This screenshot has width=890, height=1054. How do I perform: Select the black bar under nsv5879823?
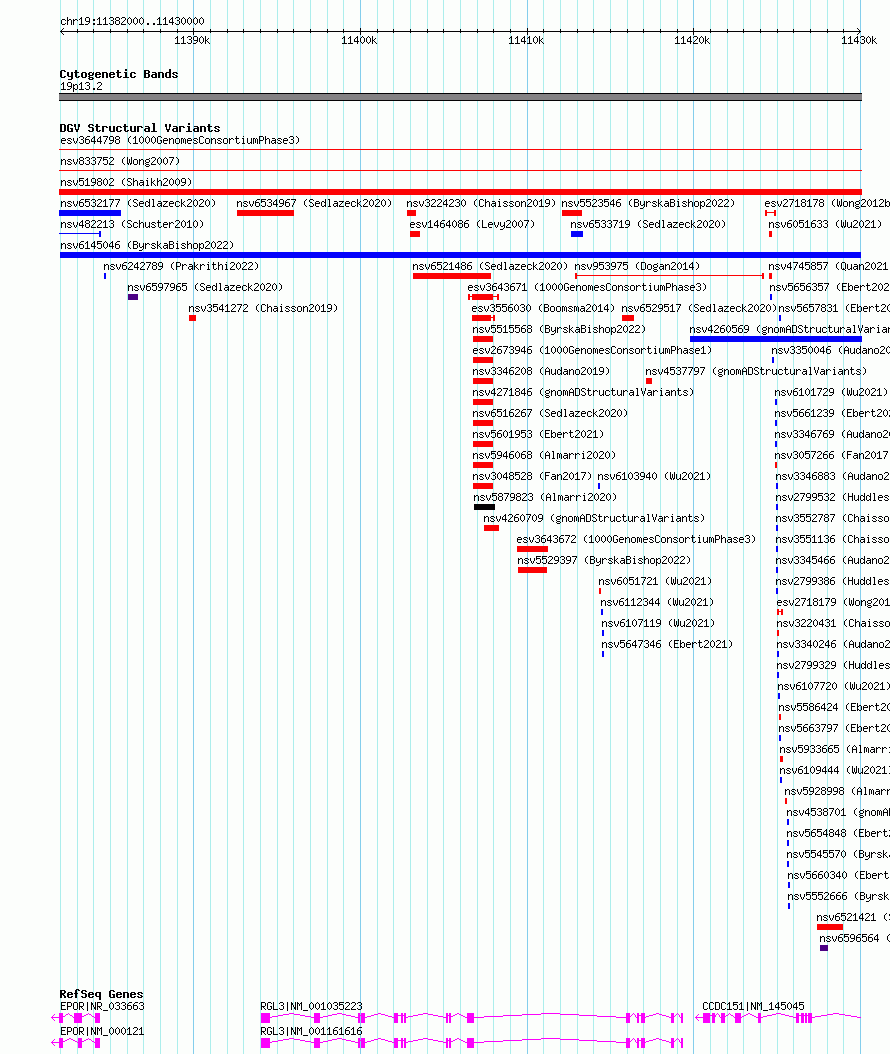point(484,508)
